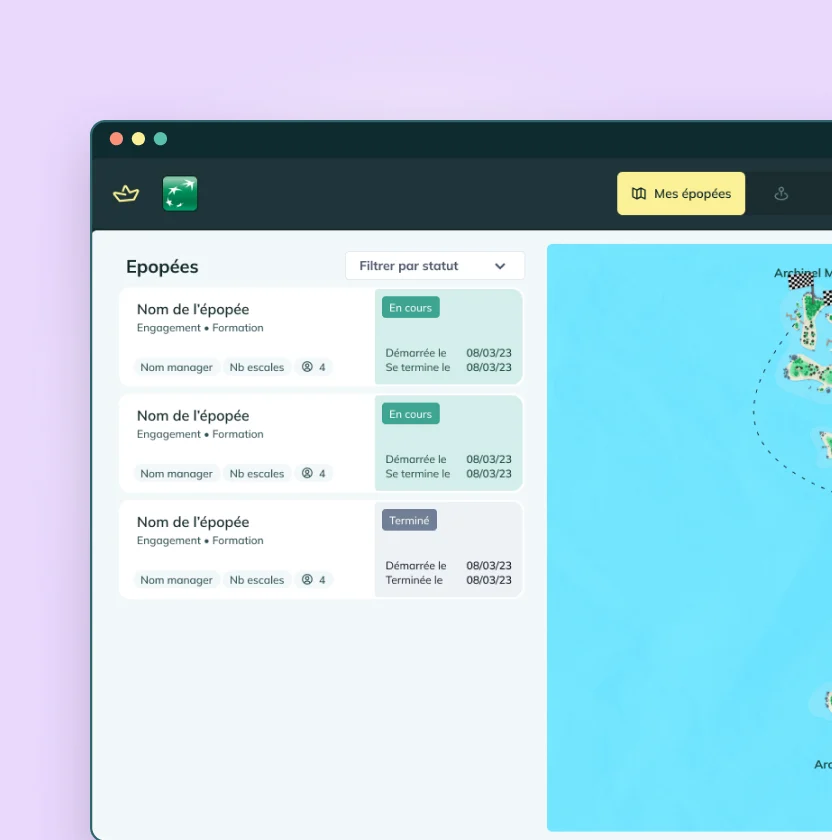
Task: Click Nb escales tag on the first card
Action: pyautogui.click(x=257, y=368)
